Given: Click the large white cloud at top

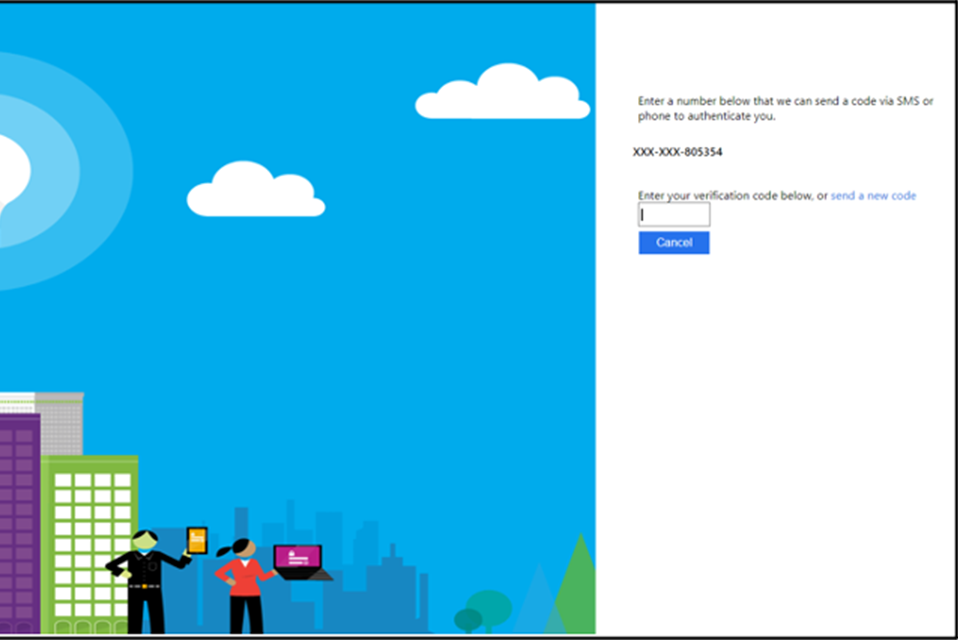Looking at the screenshot, I should pyautogui.click(x=503, y=95).
